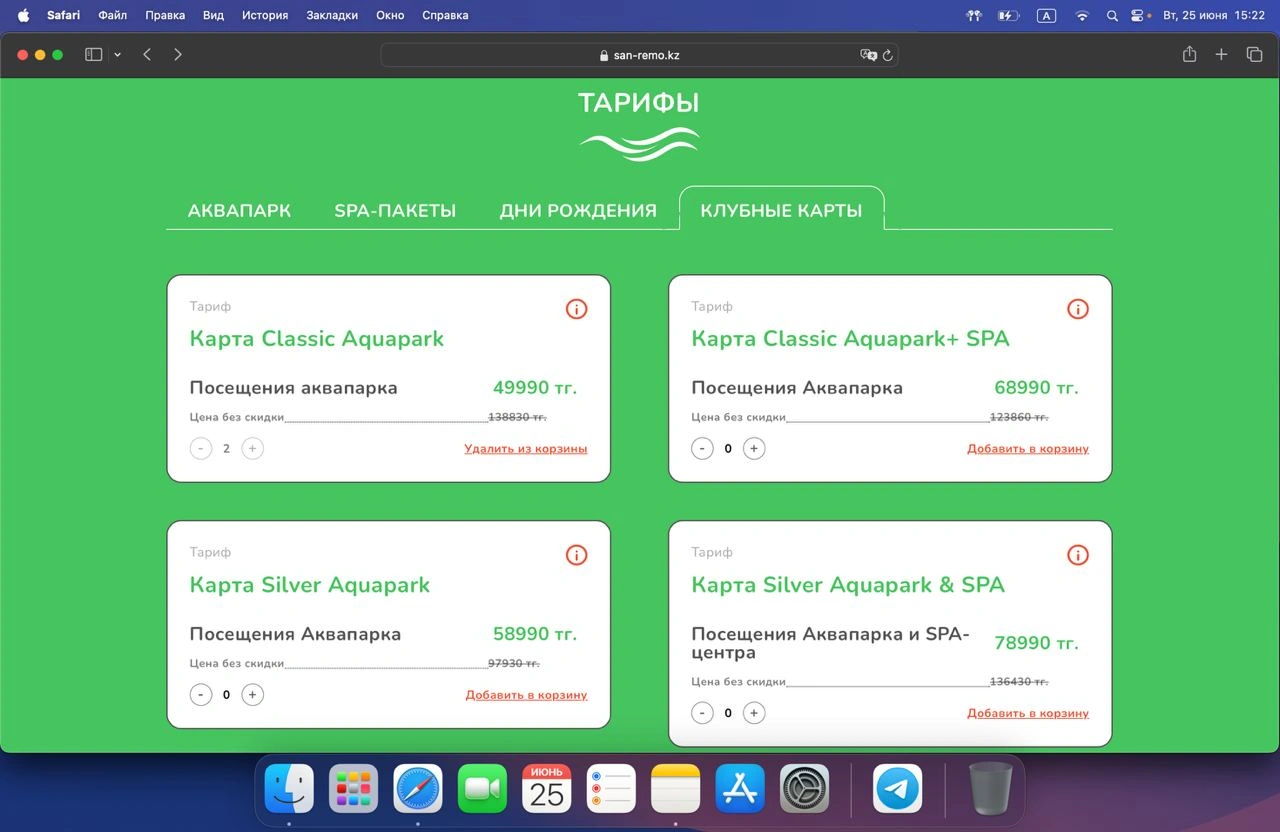Select the ДНИ РОЖДЕНИЯ tab
1280x832 pixels.
coord(578,211)
